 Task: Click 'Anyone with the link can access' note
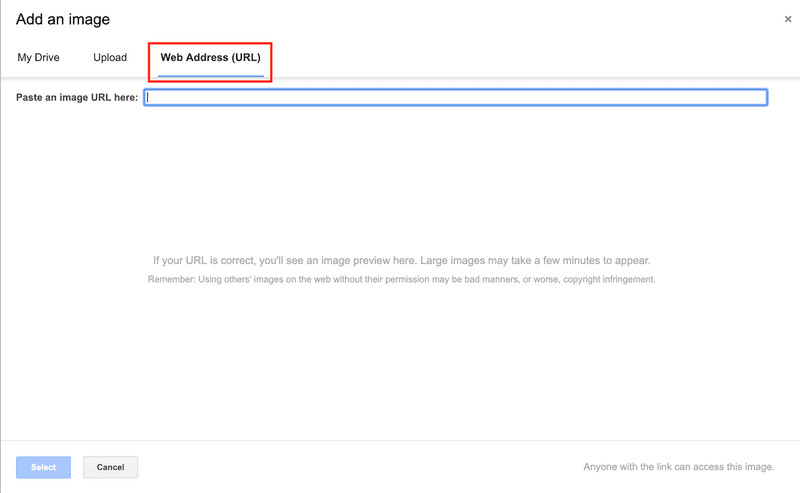(679, 466)
